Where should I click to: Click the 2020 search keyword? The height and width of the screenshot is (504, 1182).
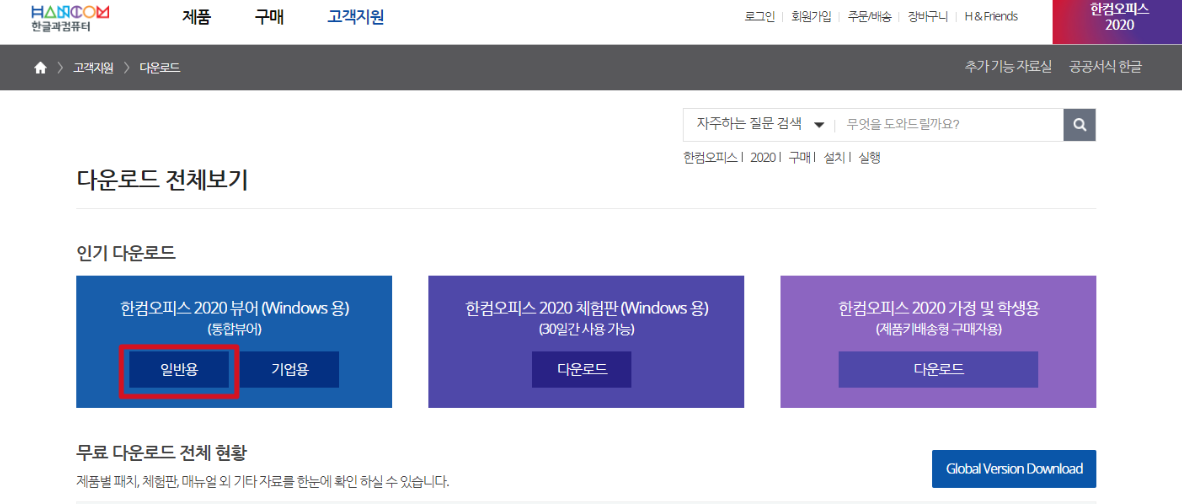point(763,158)
